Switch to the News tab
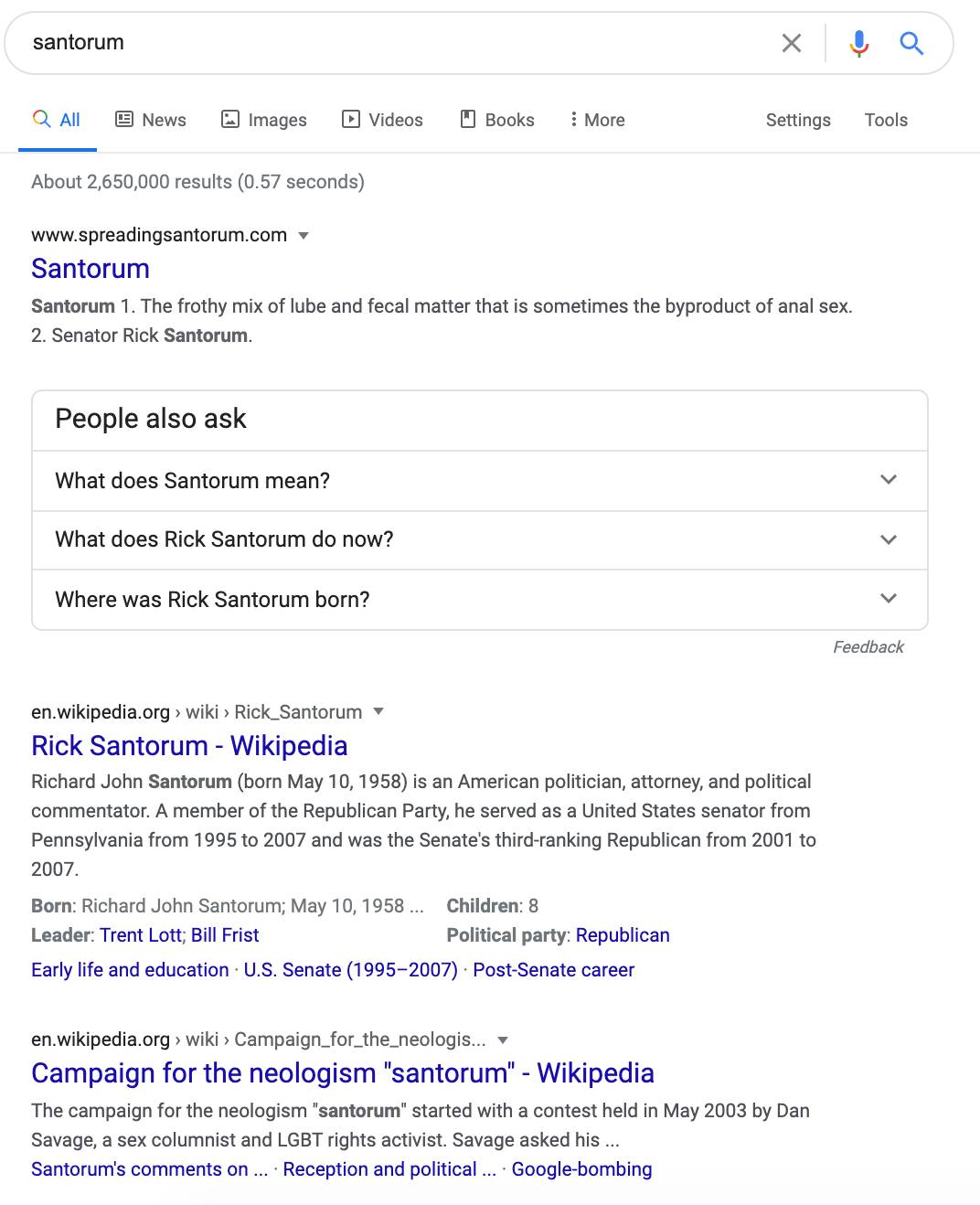Viewport: 980px width, 1205px height. [x=151, y=120]
